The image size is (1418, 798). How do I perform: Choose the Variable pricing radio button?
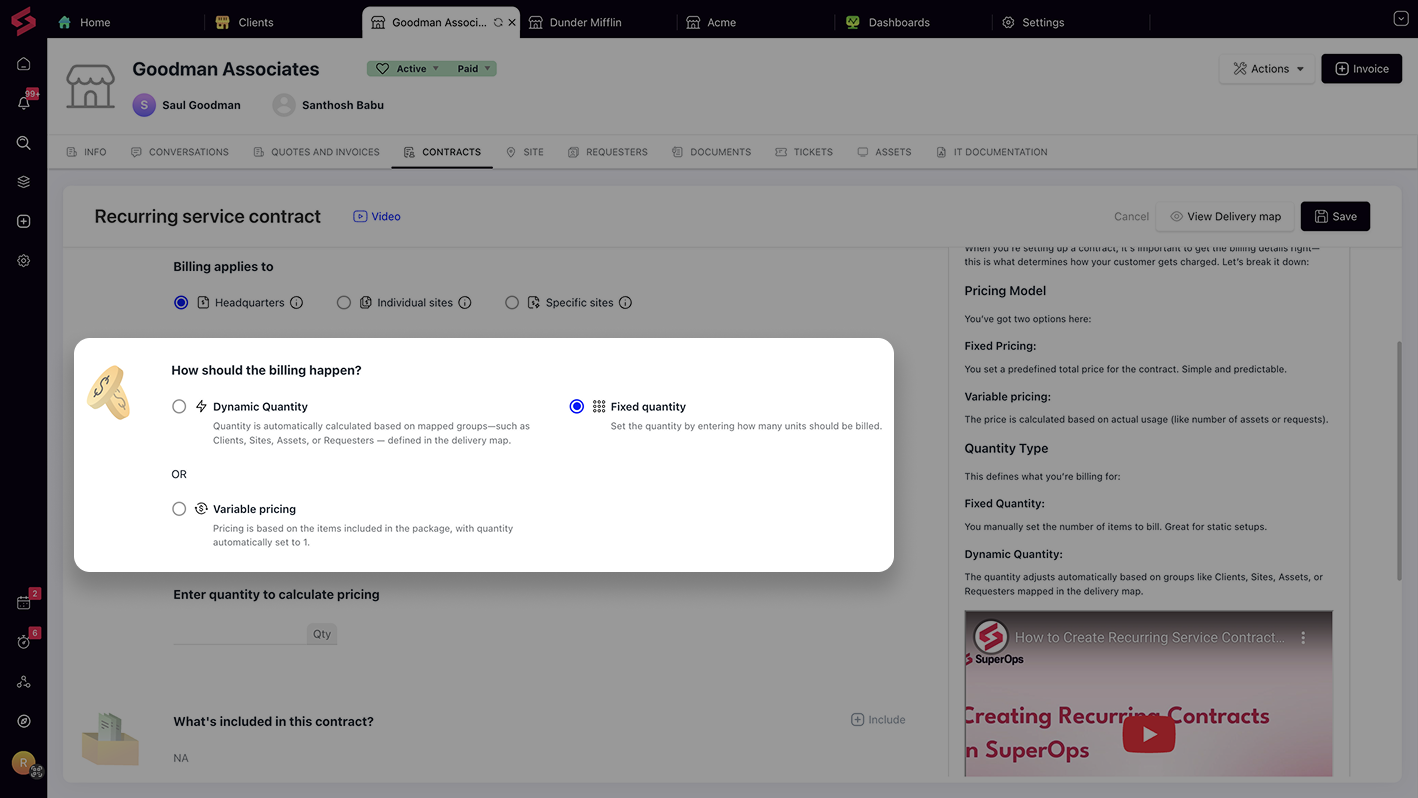click(x=179, y=509)
